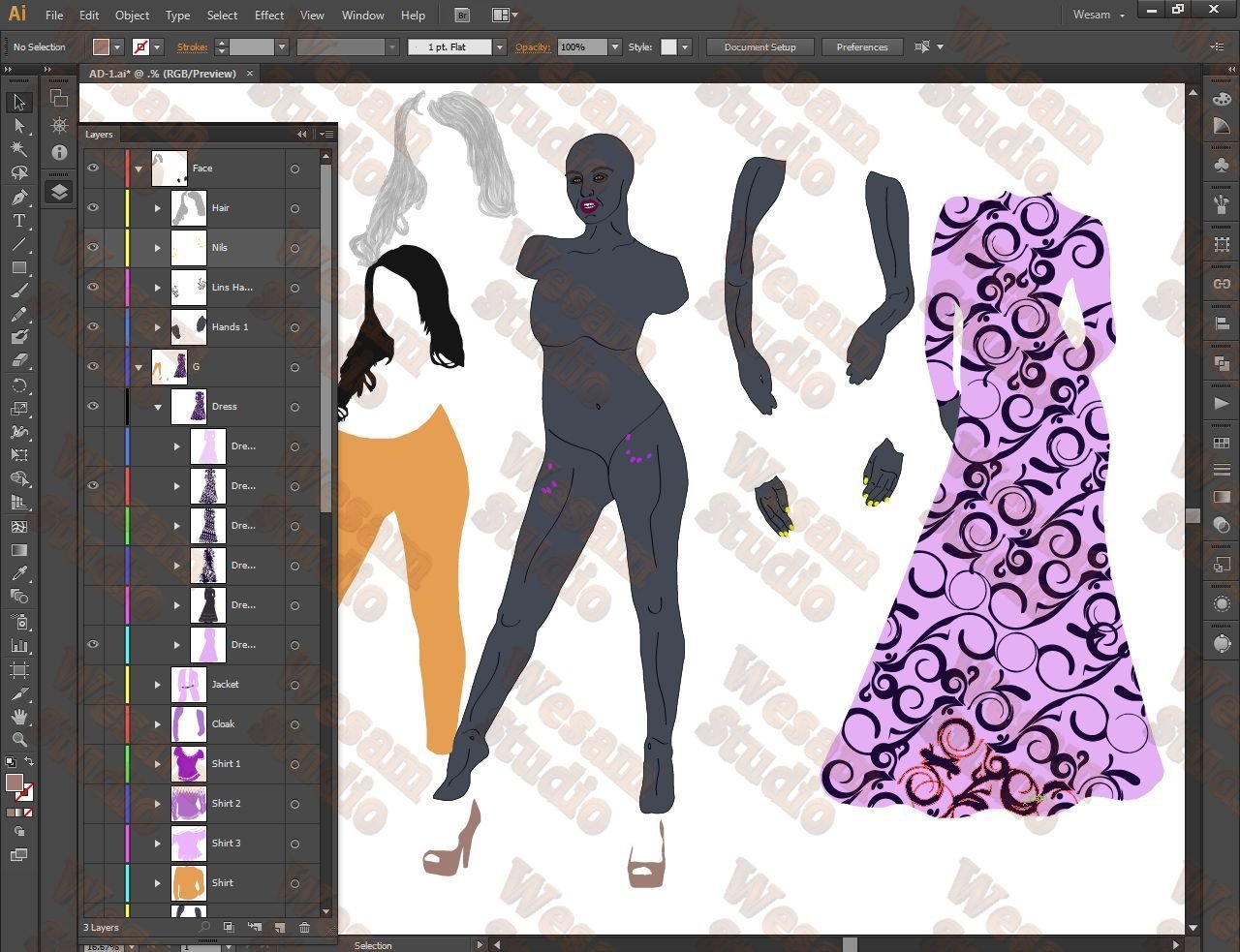Select the Artboard tool
1240x952 pixels.
click(x=18, y=669)
